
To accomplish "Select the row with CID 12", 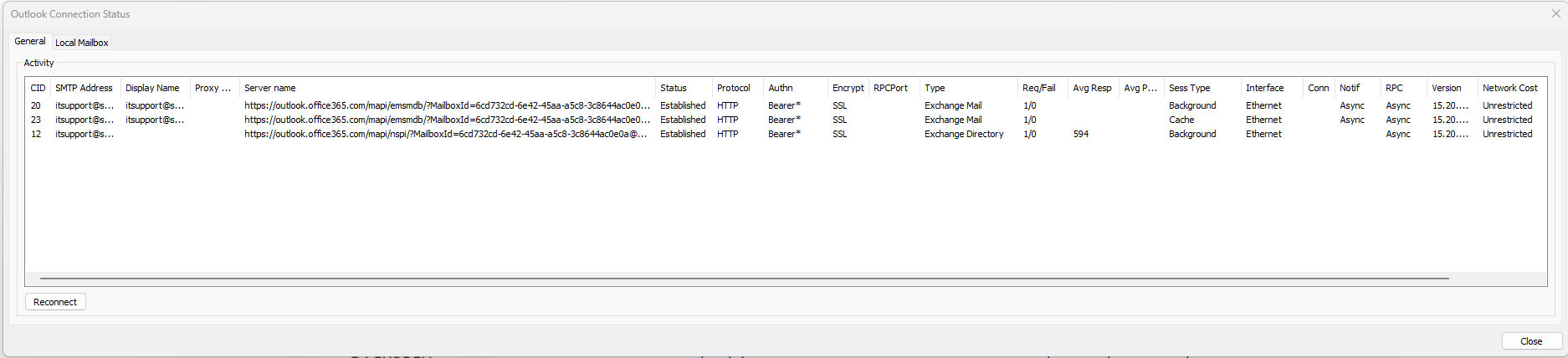I will [x=785, y=134].
